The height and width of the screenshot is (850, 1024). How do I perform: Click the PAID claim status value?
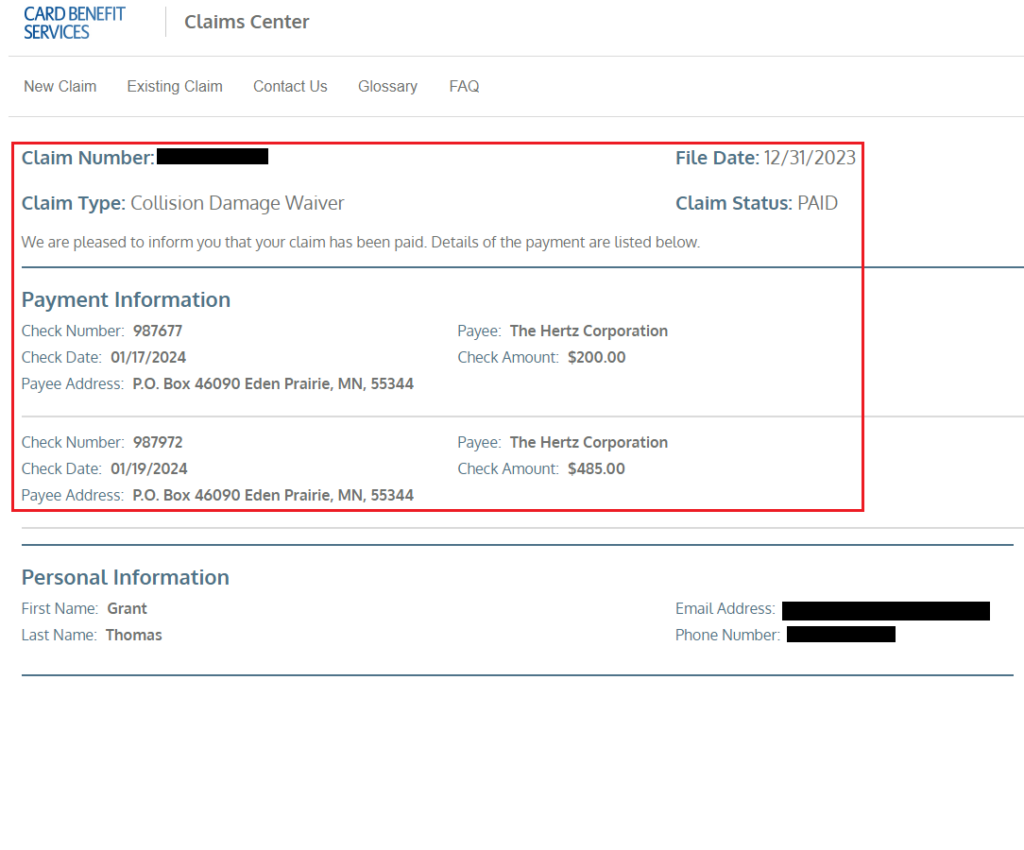coord(817,203)
